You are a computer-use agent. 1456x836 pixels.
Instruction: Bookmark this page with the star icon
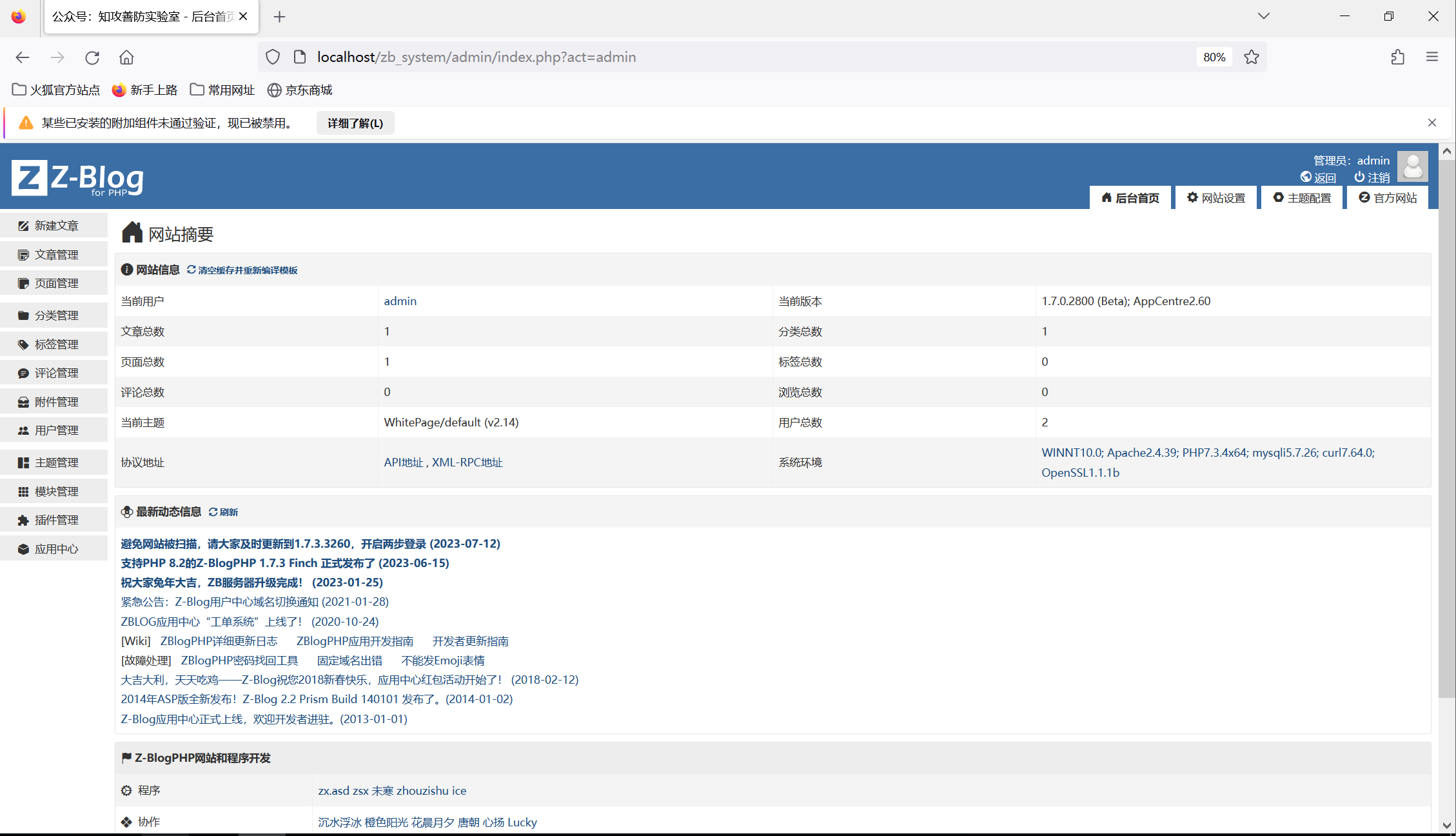tap(1252, 57)
